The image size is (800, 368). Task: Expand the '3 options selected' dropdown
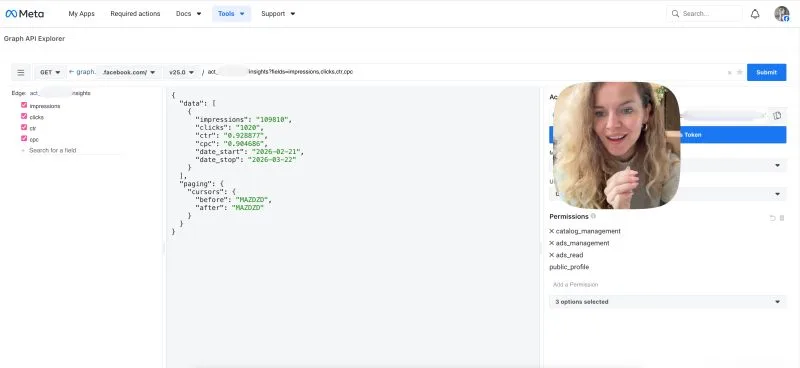coord(668,302)
